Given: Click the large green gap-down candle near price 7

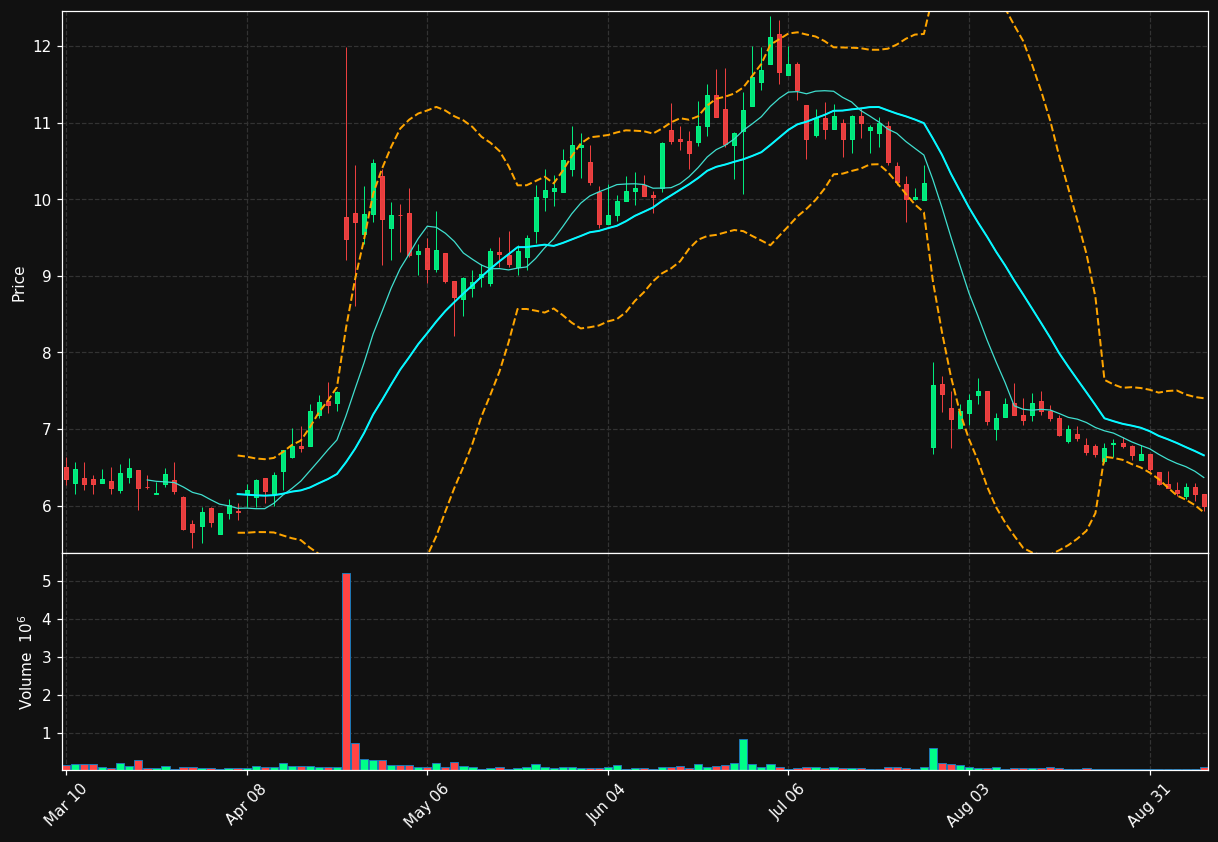Looking at the screenshot, I should coord(933,416).
